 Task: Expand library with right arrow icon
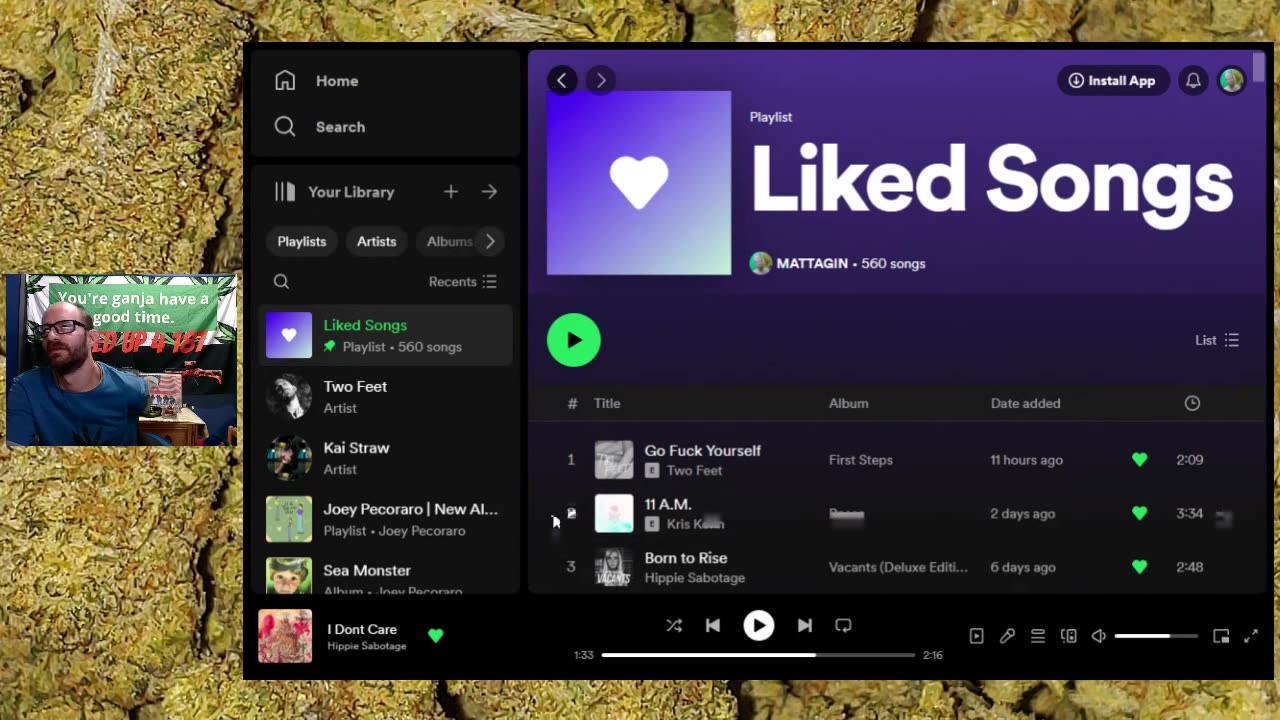coord(489,192)
